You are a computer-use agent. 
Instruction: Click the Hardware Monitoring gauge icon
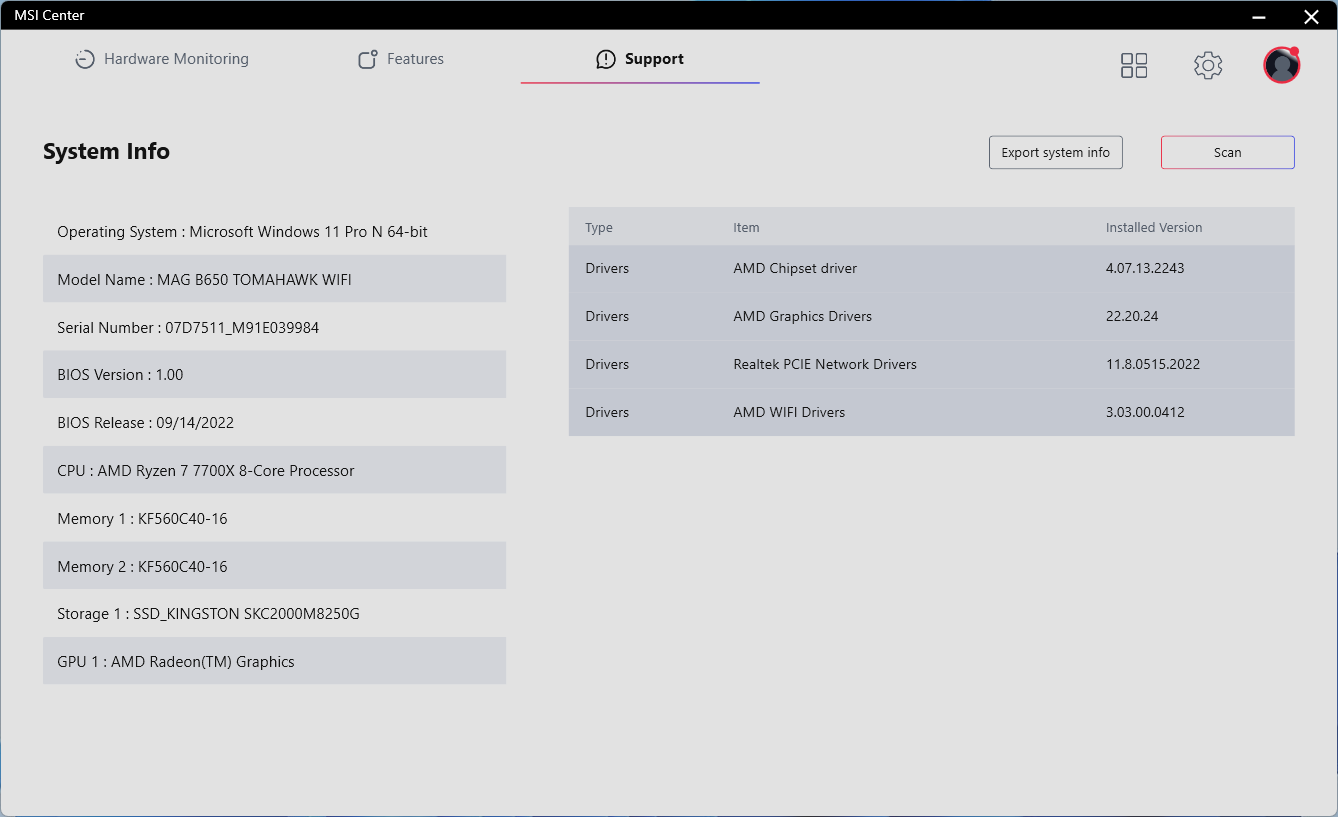click(x=85, y=60)
